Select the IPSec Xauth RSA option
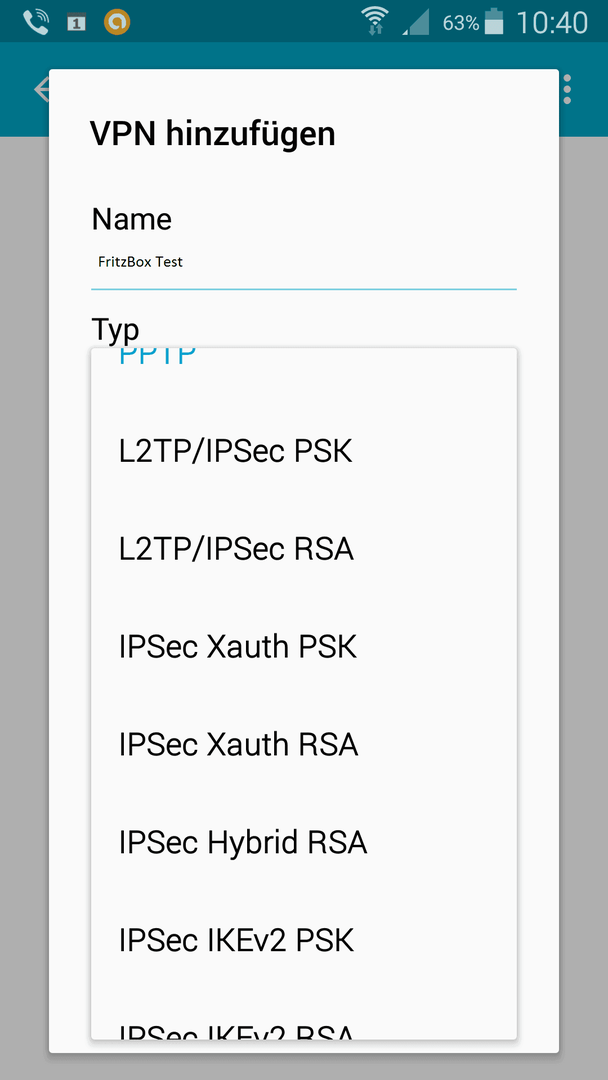Screen dimensions: 608x1080 pos(304,745)
